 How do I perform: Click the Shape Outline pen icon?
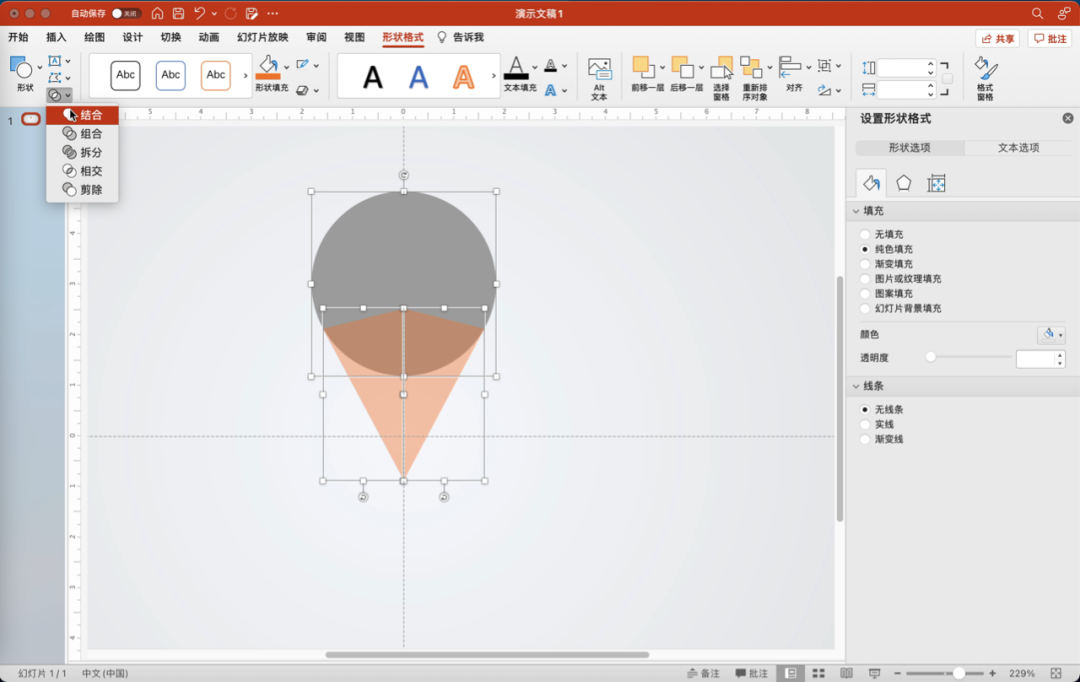(302, 64)
